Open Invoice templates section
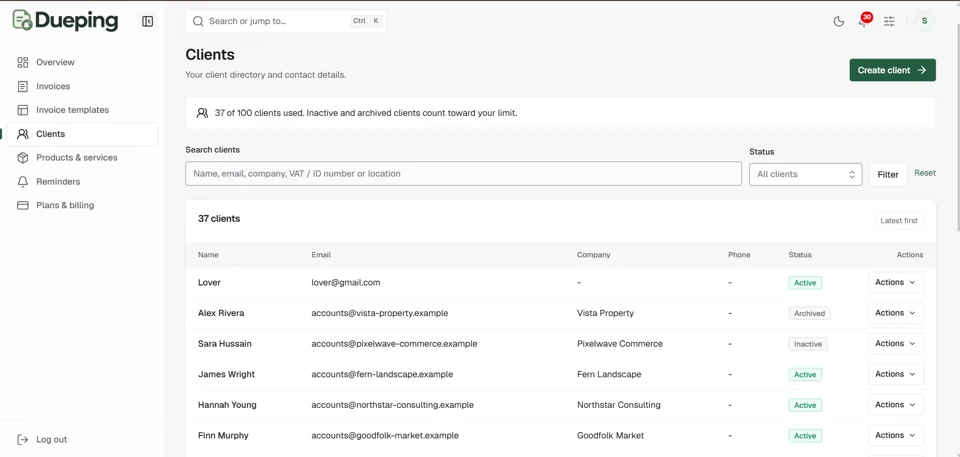The width and height of the screenshot is (960, 457). click(x=82, y=110)
